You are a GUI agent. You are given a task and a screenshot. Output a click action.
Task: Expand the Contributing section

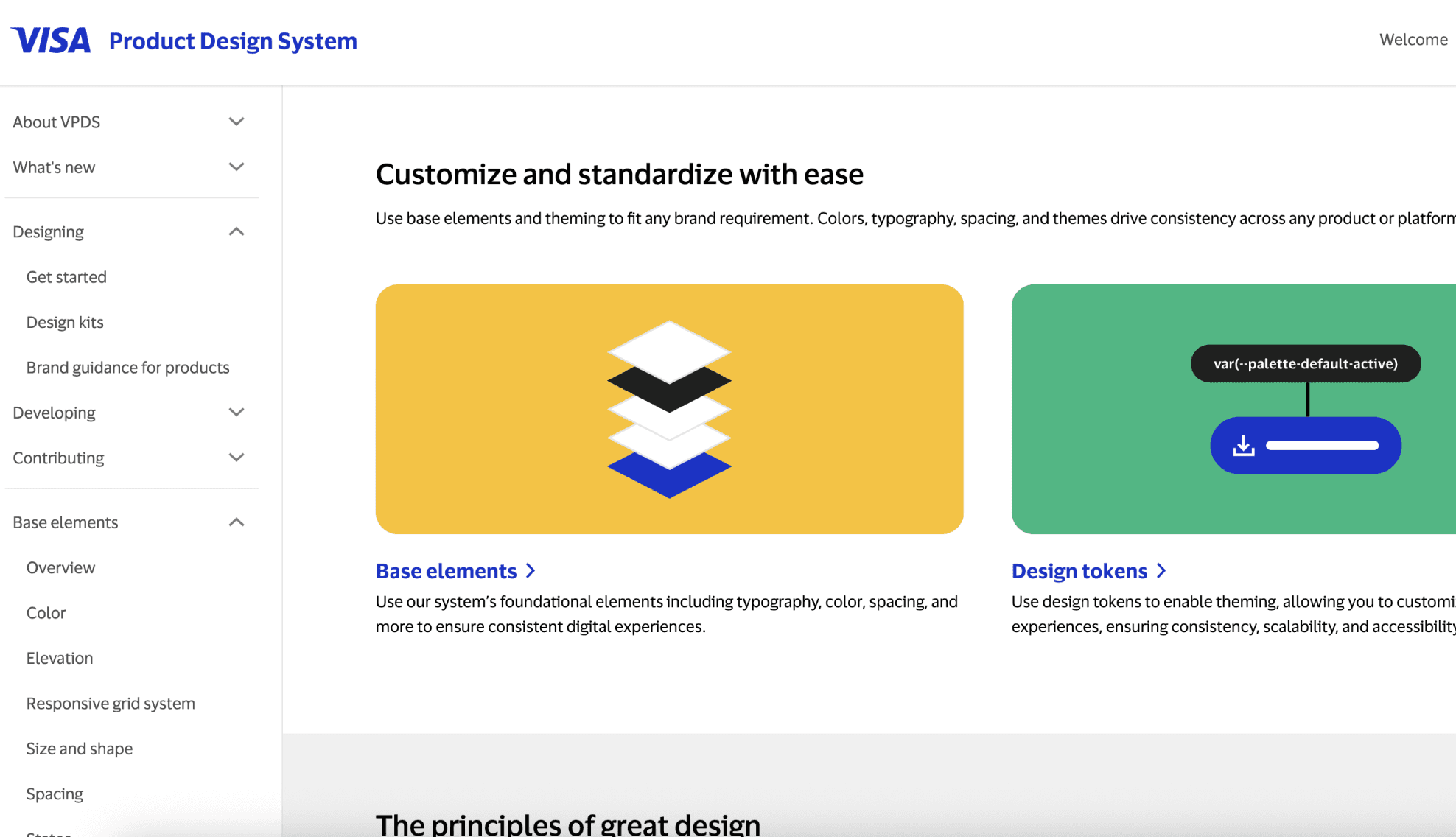coord(236,458)
